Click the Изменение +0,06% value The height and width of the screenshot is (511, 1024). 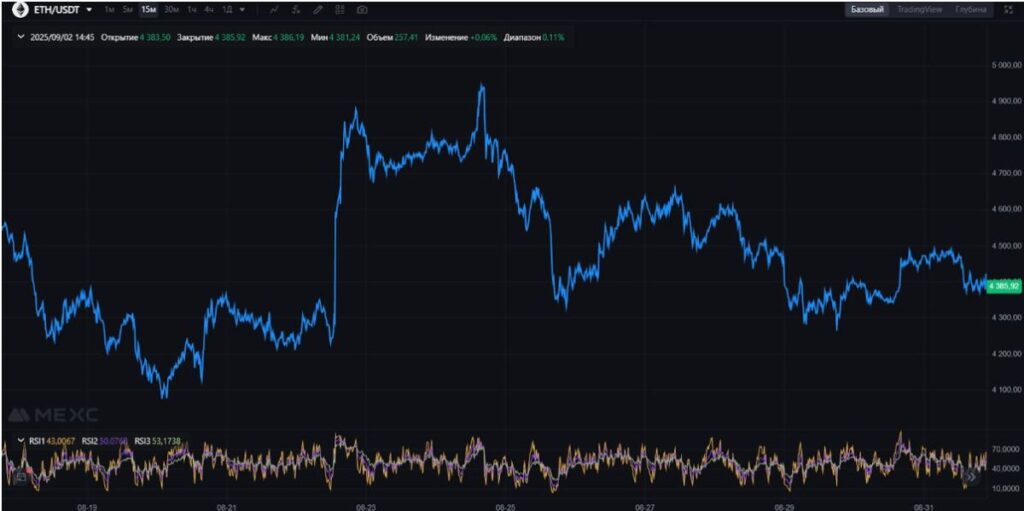tap(461, 38)
